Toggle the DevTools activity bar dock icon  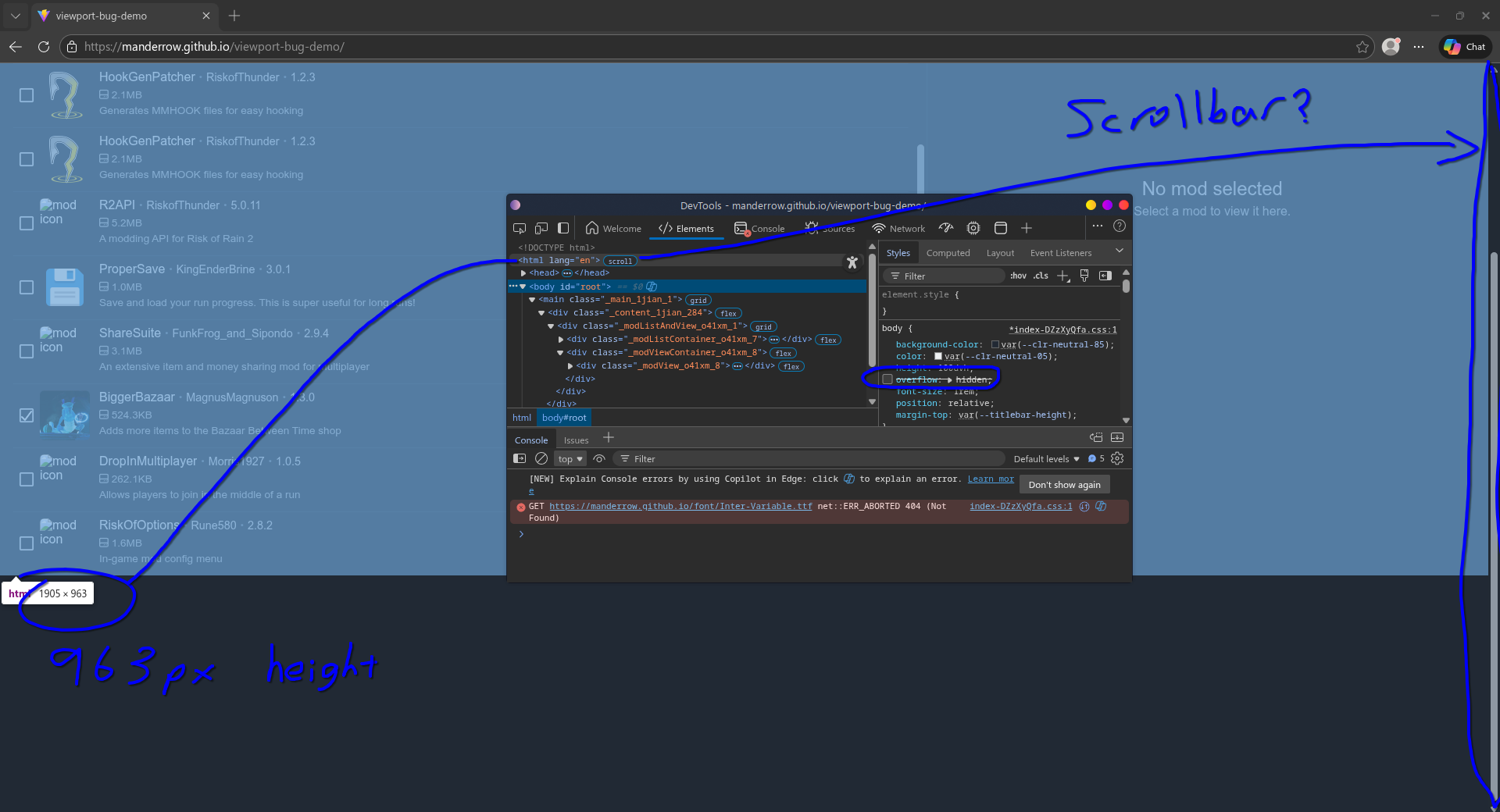(x=563, y=228)
